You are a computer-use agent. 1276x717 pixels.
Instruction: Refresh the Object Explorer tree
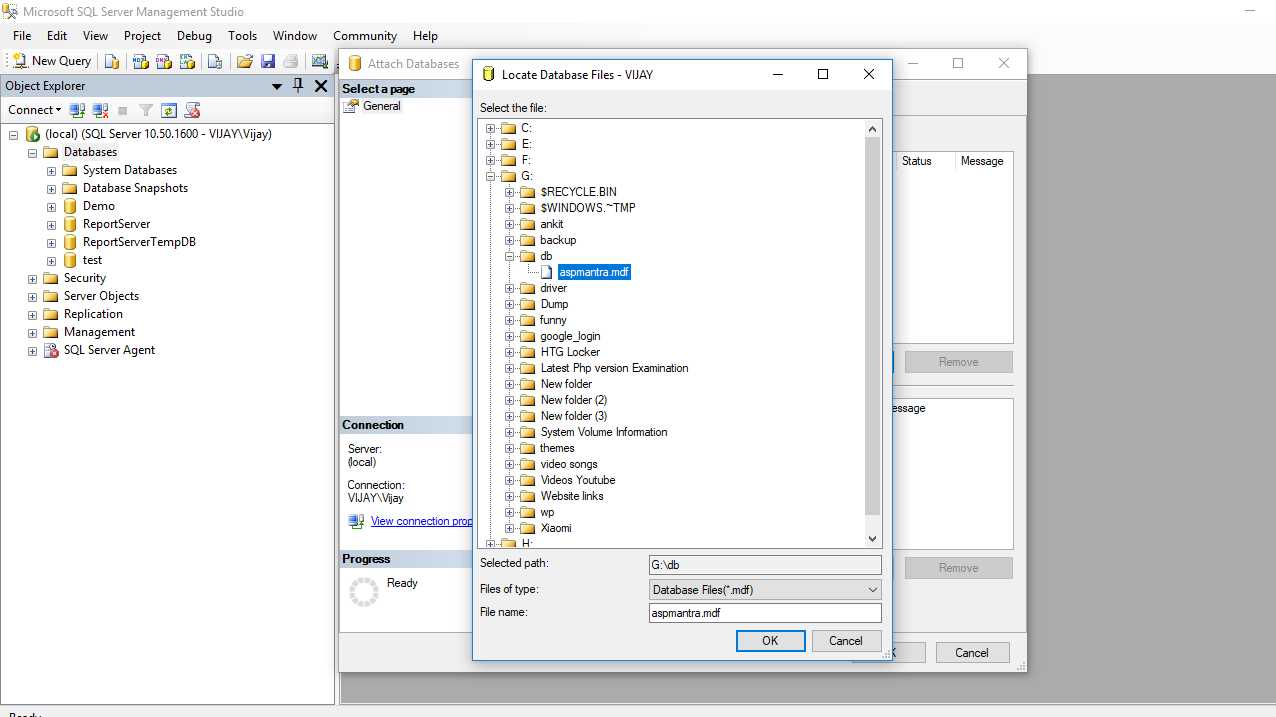[169, 110]
